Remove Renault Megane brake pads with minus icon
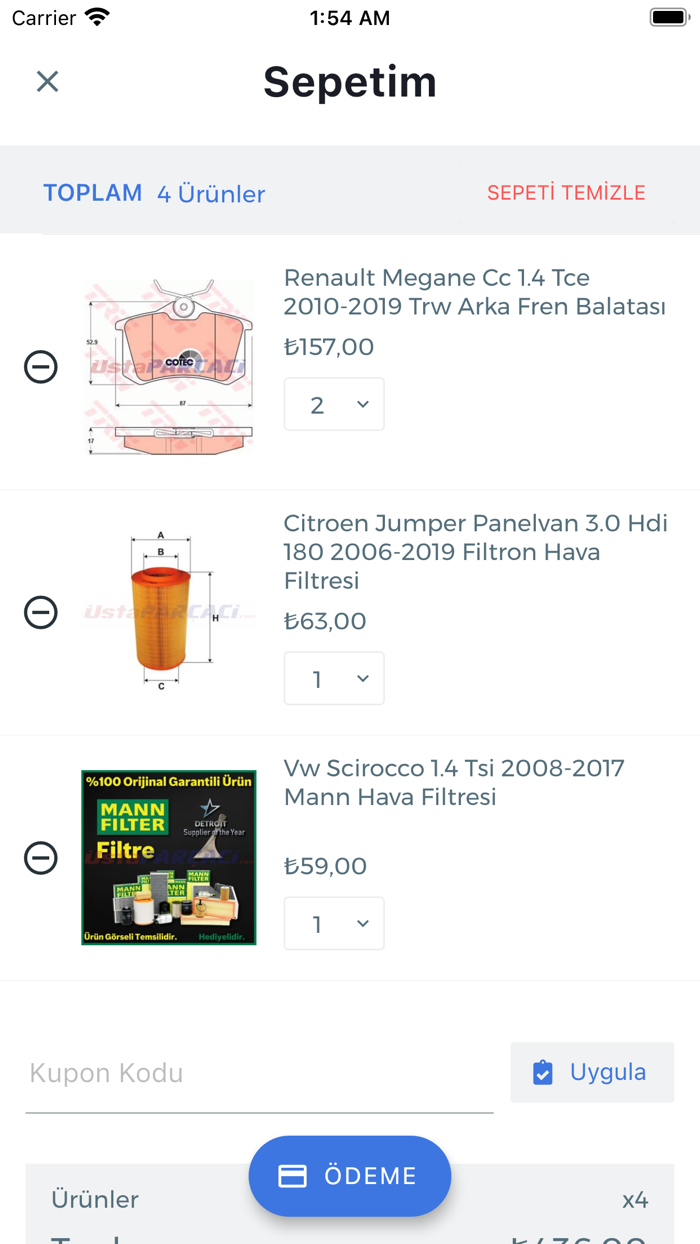The height and width of the screenshot is (1244, 700). 41,367
